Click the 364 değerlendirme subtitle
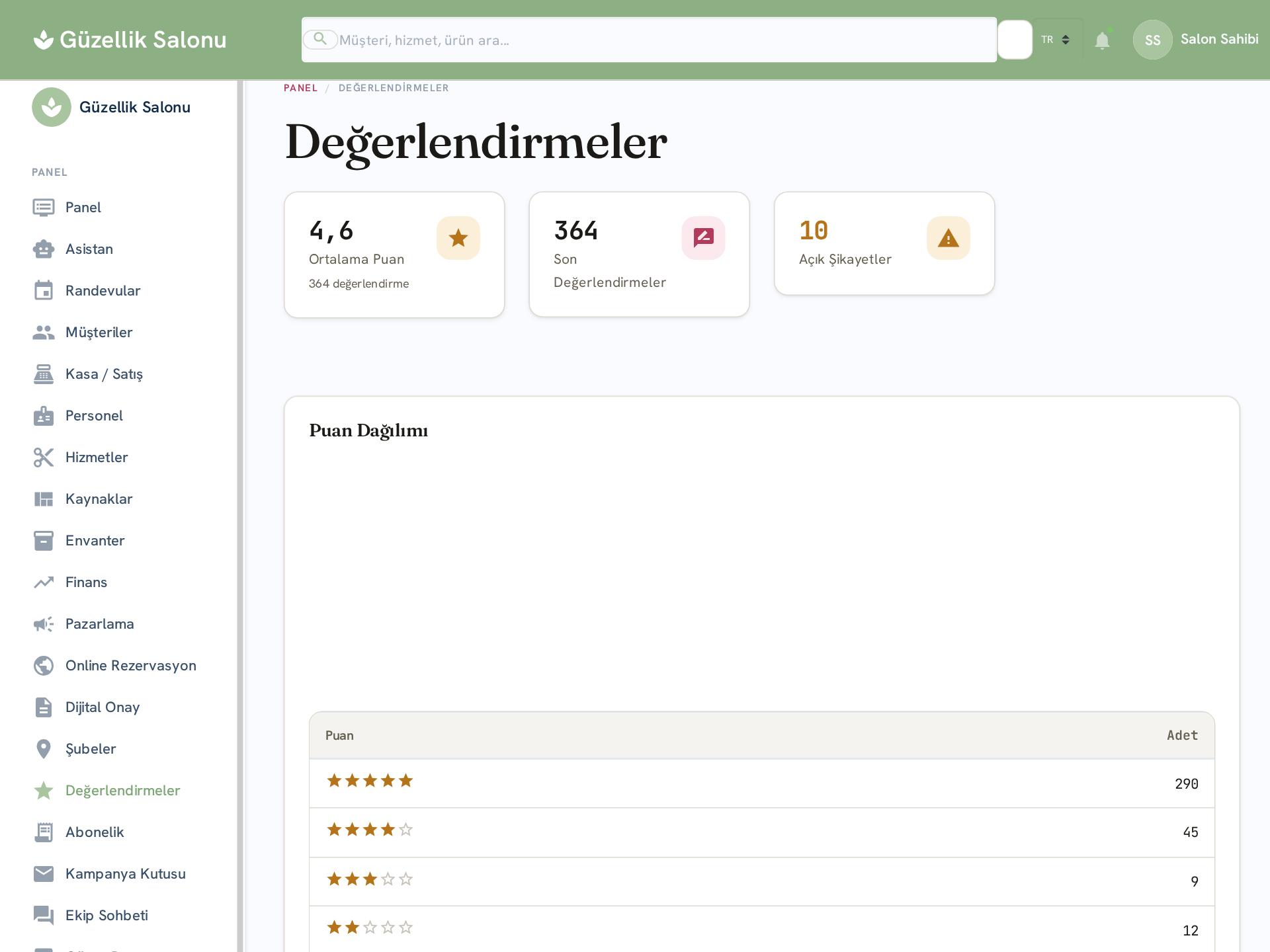Screen dimensions: 1270x952 pyautogui.click(x=359, y=284)
